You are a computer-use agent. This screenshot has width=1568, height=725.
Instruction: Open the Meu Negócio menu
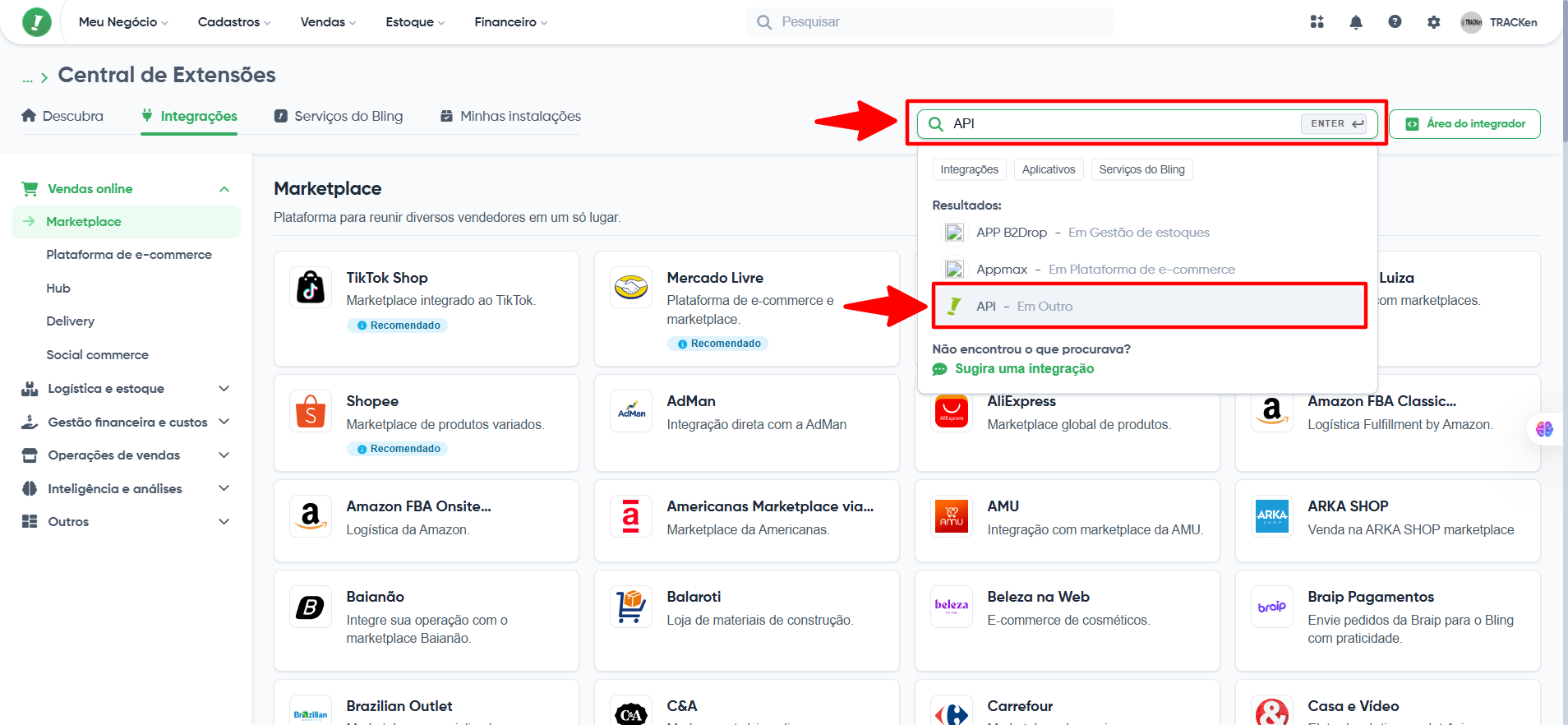(x=123, y=22)
